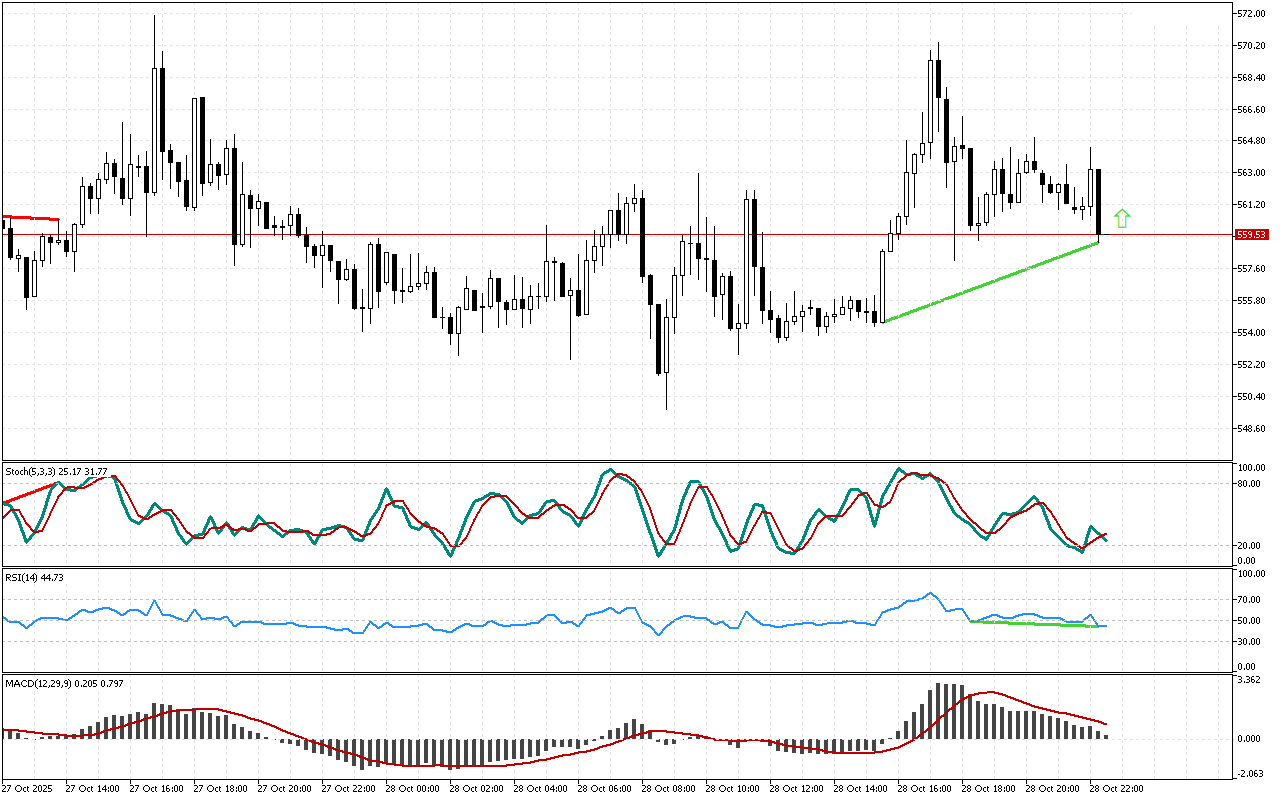Click the 548.60 price scale label

tap(1252, 429)
